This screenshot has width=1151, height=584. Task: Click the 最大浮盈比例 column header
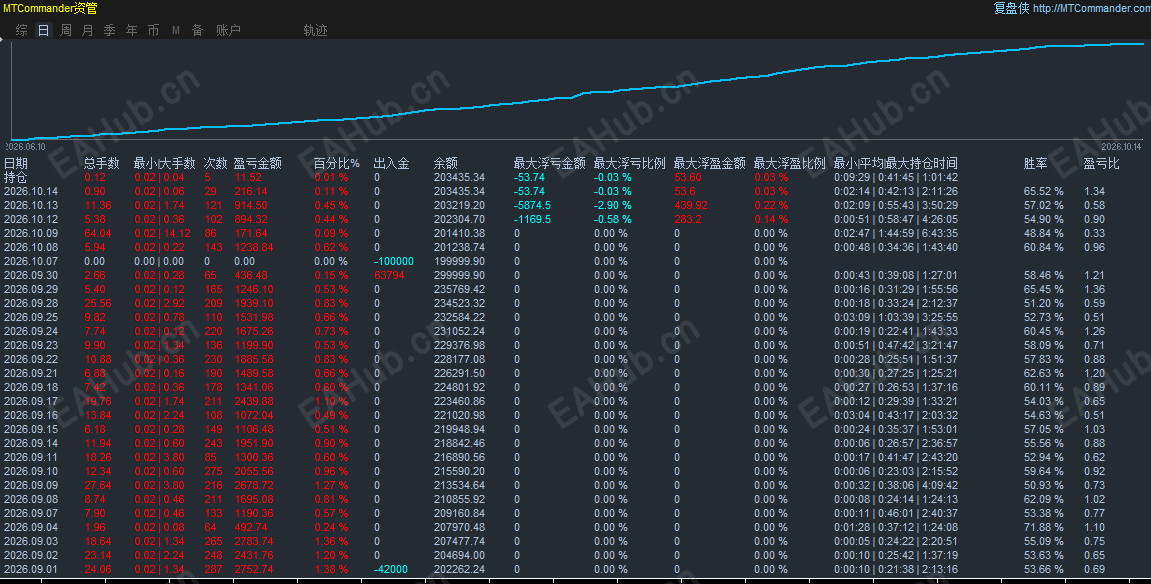click(790, 164)
